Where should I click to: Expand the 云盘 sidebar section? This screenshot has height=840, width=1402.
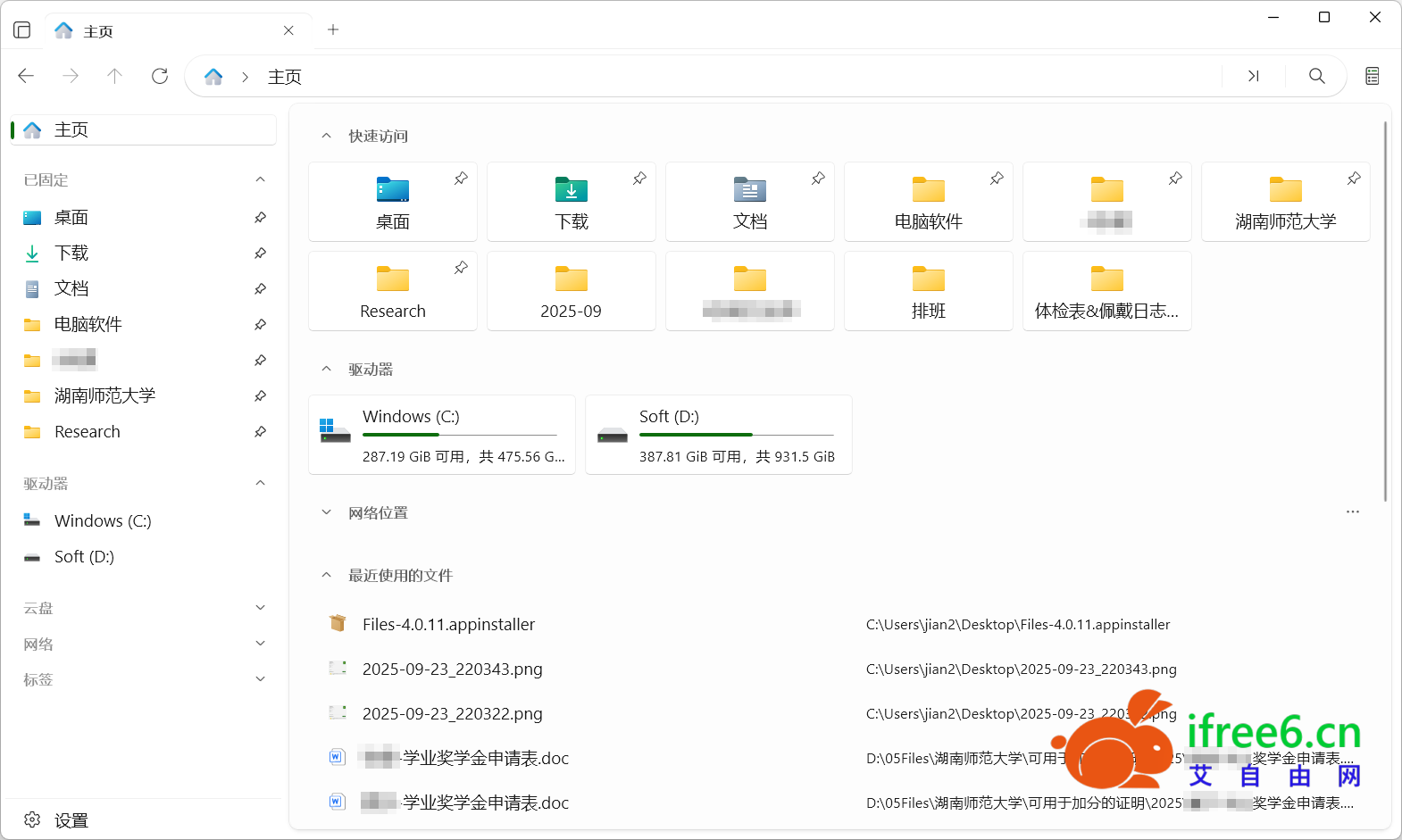click(x=260, y=608)
